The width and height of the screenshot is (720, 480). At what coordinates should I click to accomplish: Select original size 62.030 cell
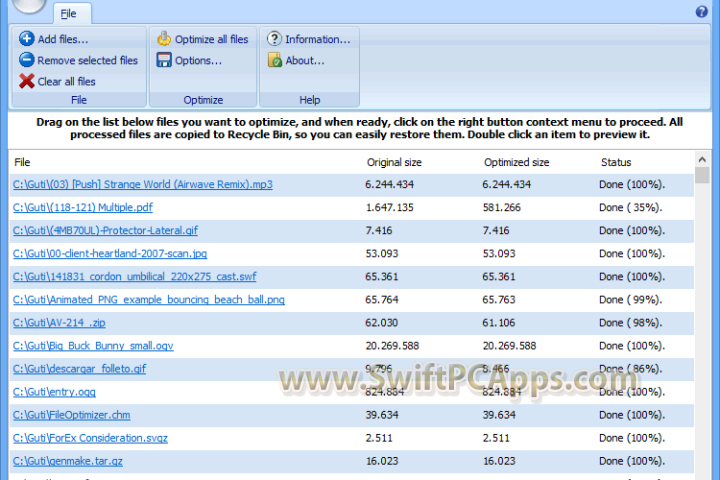click(x=382, y=323)
